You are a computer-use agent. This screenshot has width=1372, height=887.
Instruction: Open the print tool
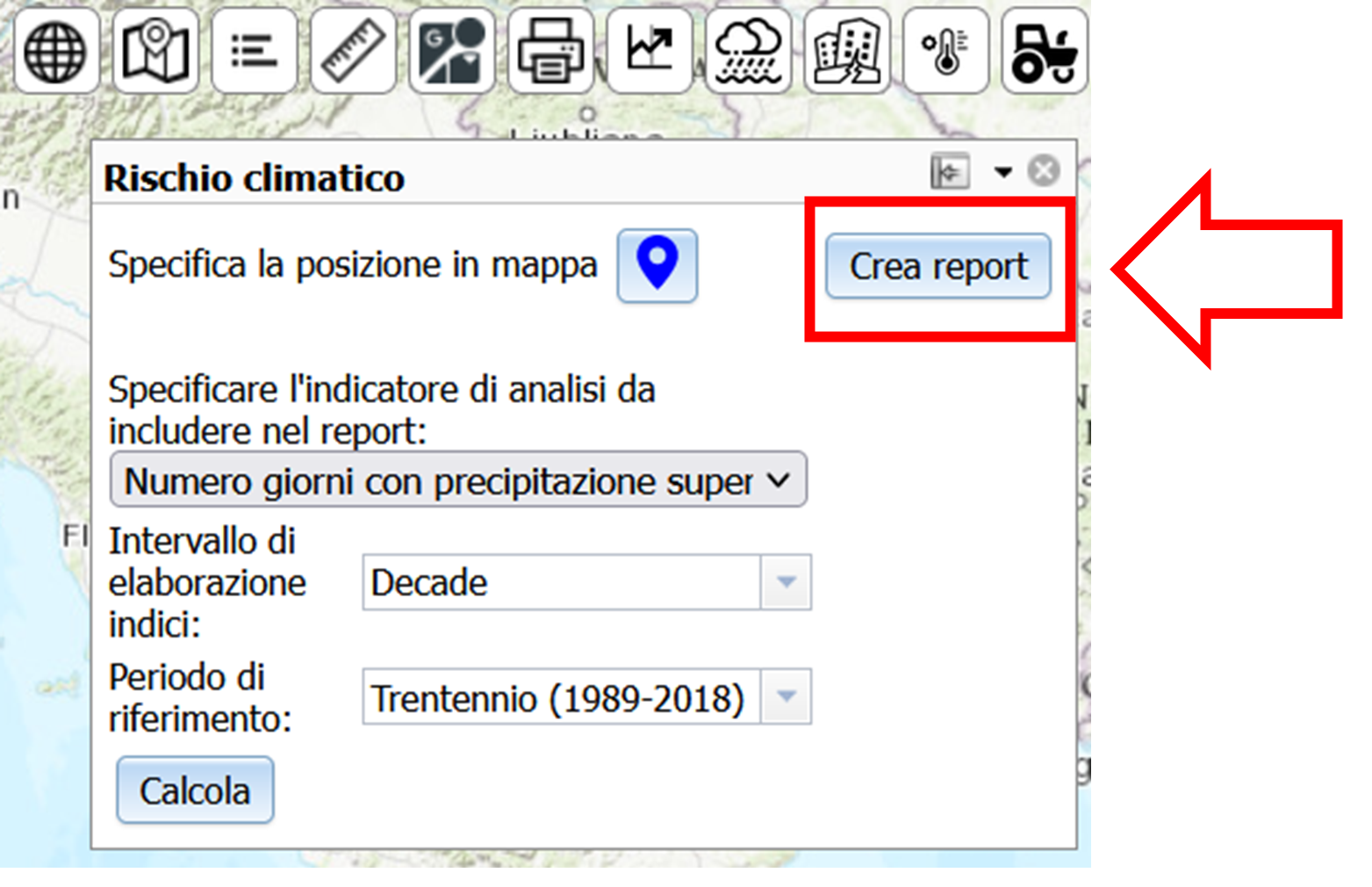pyautogui.click(x=550, y=51)
